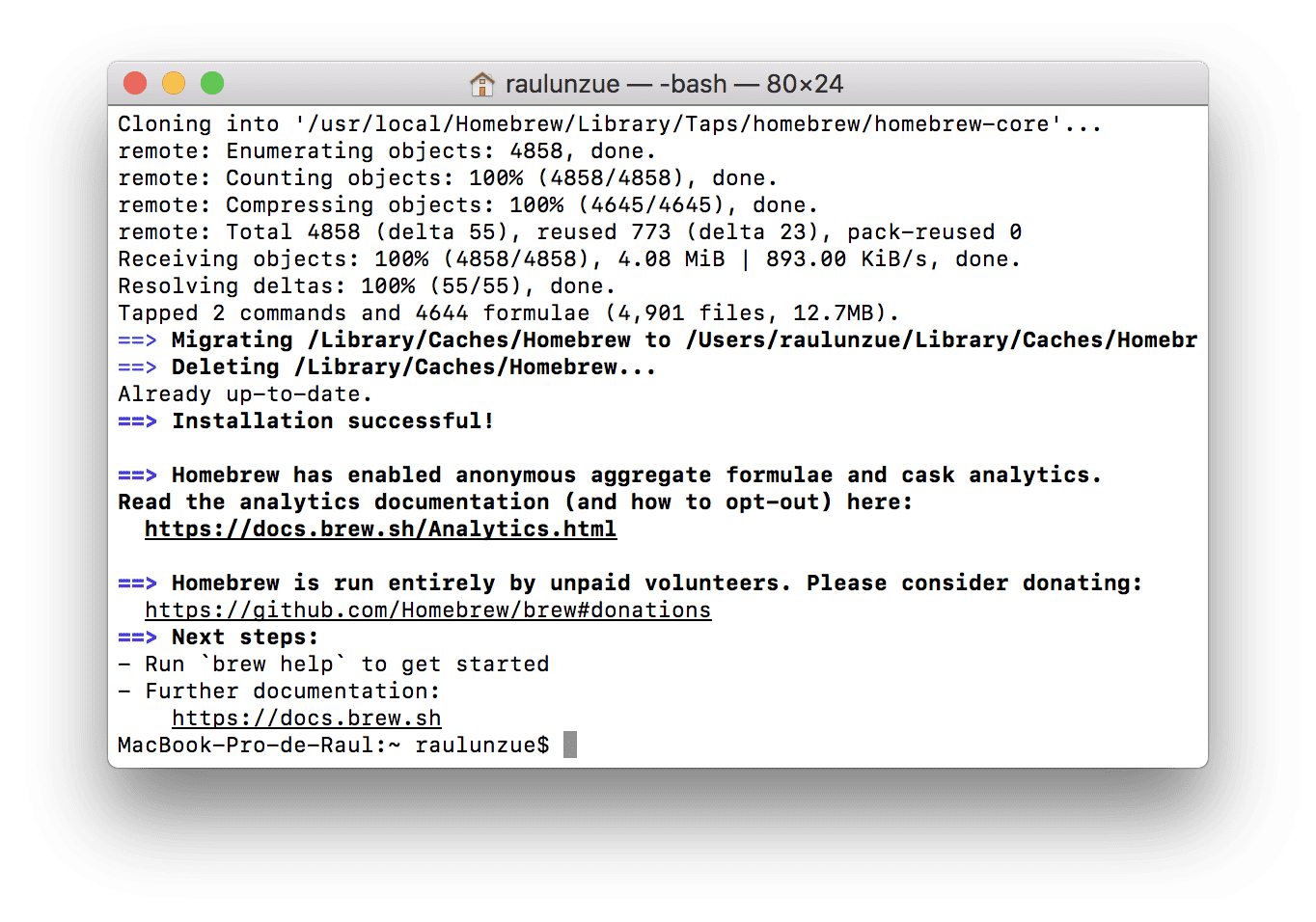Click the 'Installation successful!' text
The image size is (1316, 922).
(x=333, y=420)
